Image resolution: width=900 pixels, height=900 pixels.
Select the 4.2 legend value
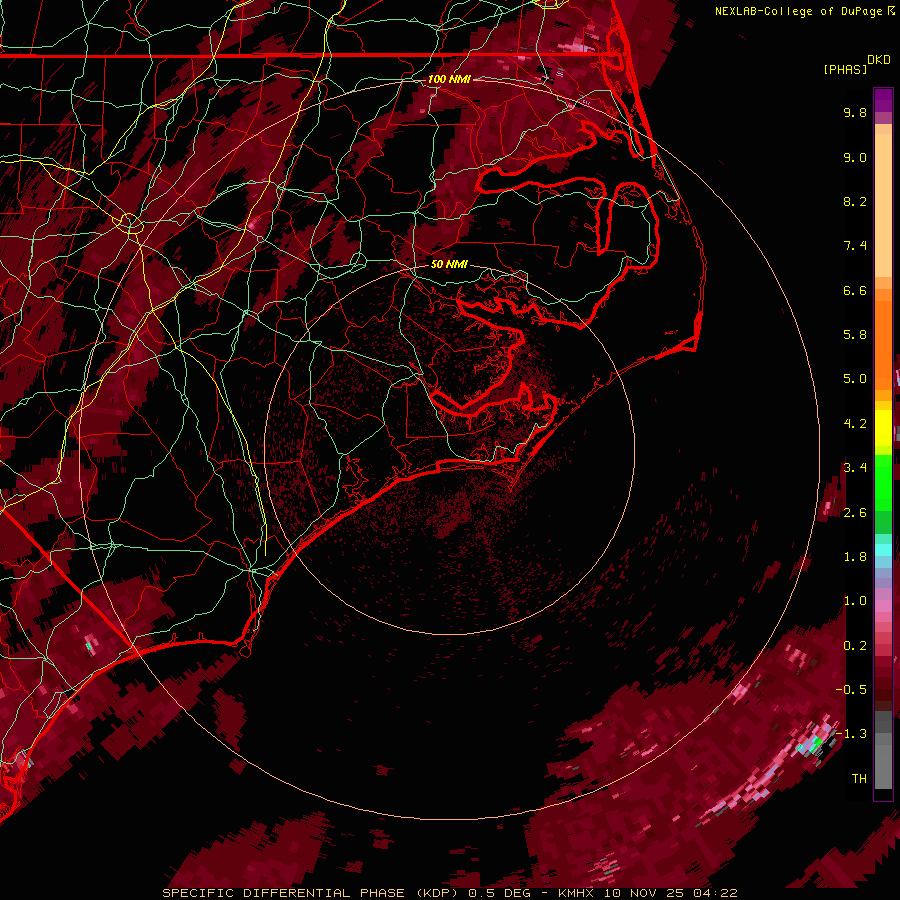click(855, 424)
